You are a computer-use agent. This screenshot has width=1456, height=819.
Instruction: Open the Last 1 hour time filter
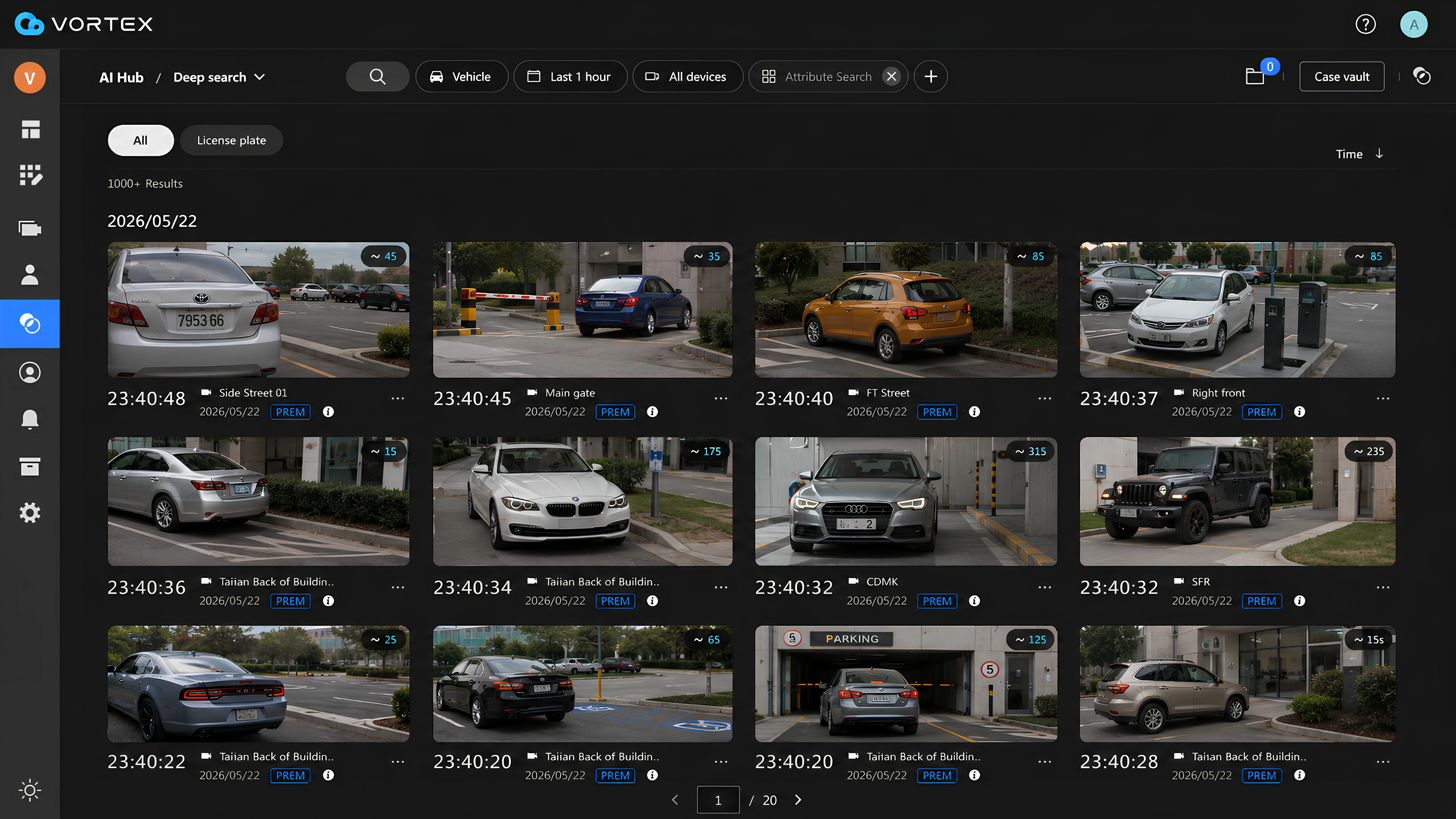(x=570, y=76)
